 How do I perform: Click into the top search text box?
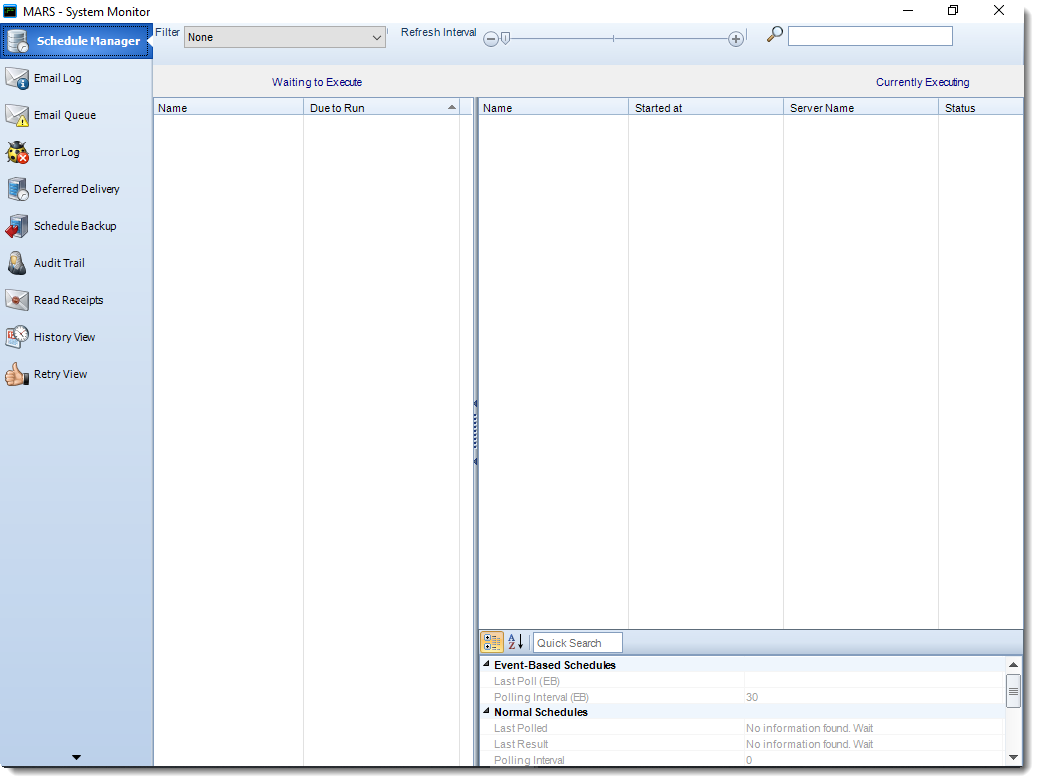[x=870, y=36]
